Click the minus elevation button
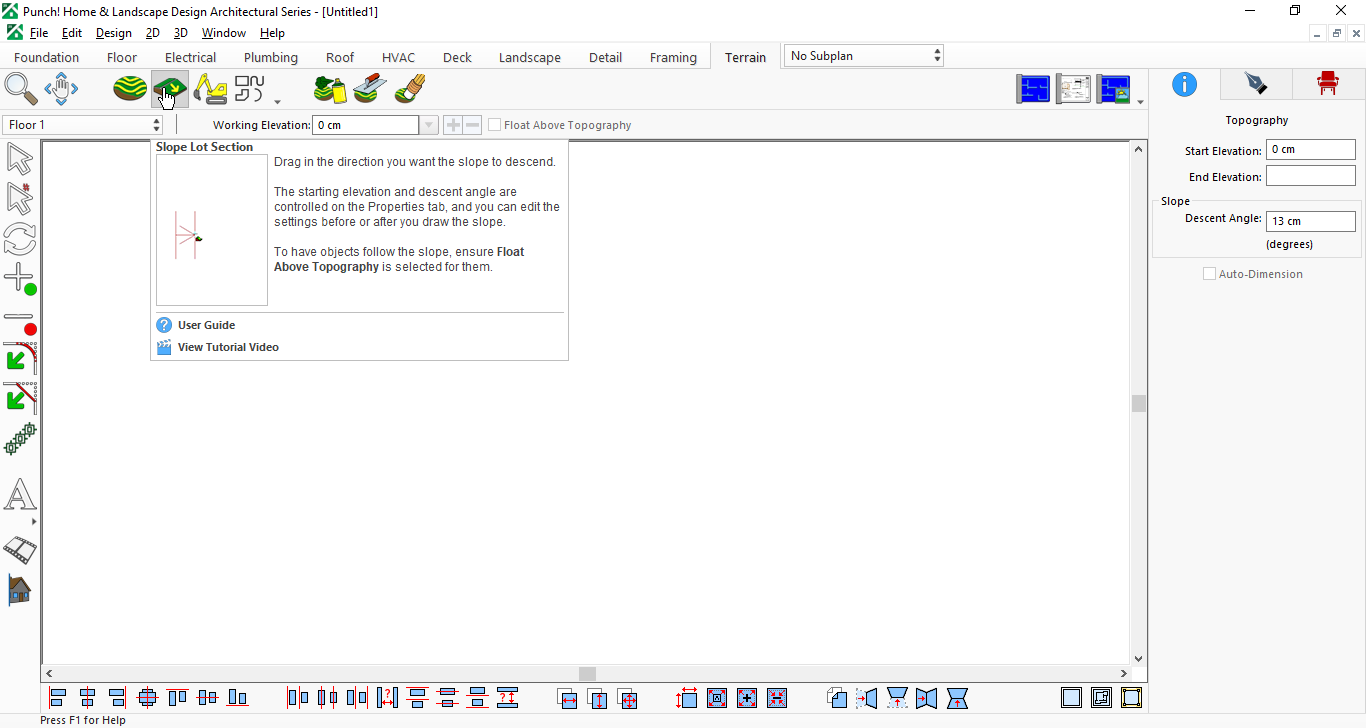Screen dimensions: 1366x728 pyautogui.click(x=472, y=125)
